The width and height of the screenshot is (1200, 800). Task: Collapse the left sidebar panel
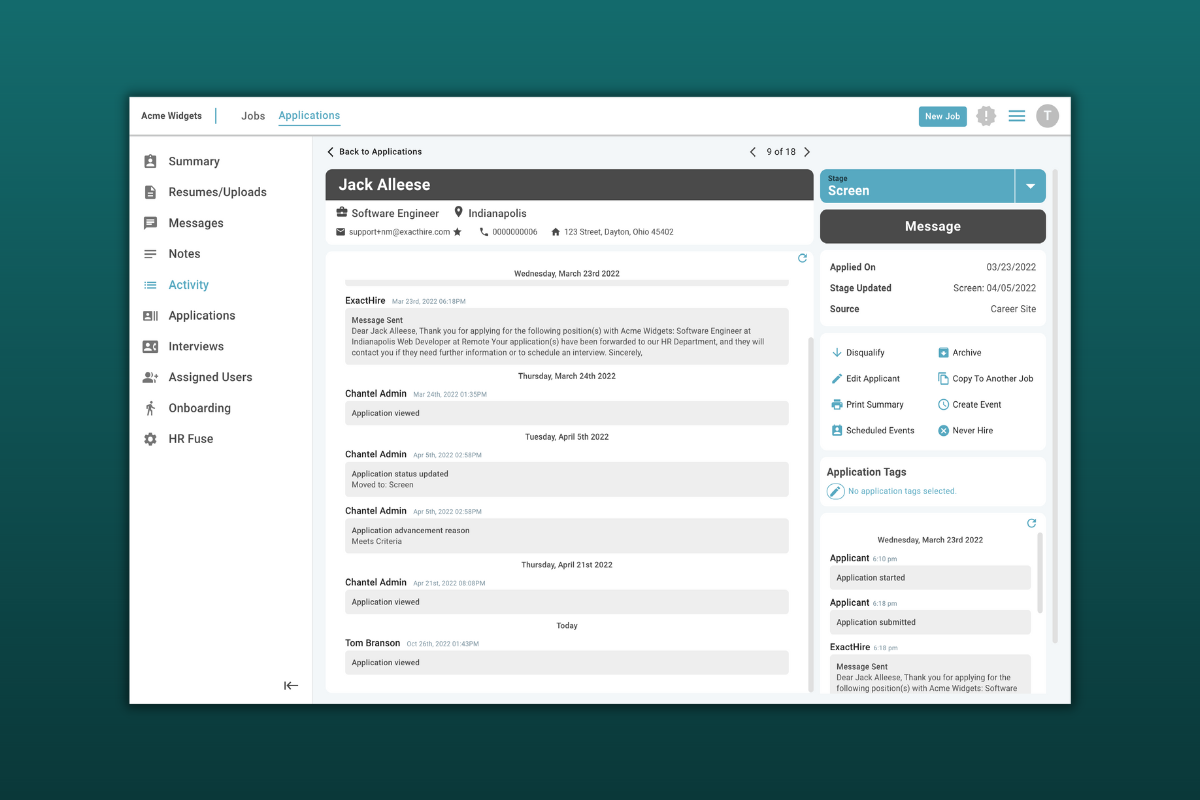pyautogui.click(x=290, y=685)
